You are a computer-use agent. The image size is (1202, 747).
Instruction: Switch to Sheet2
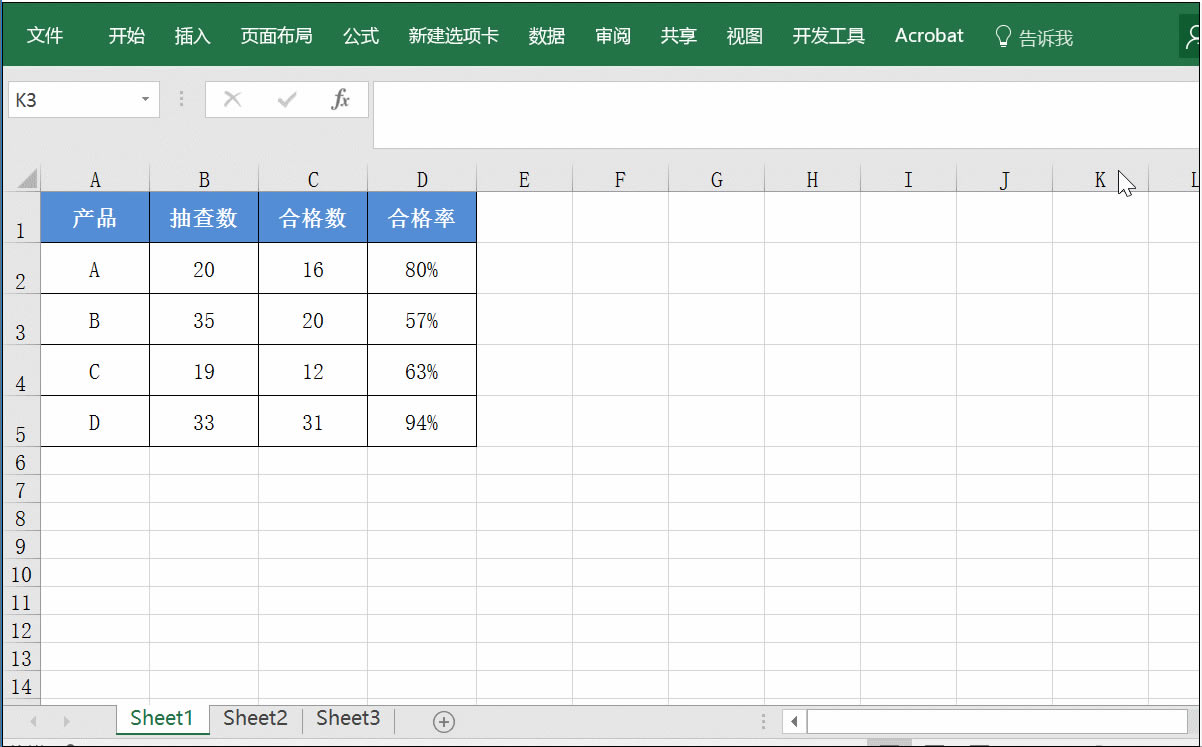point(255,718)
